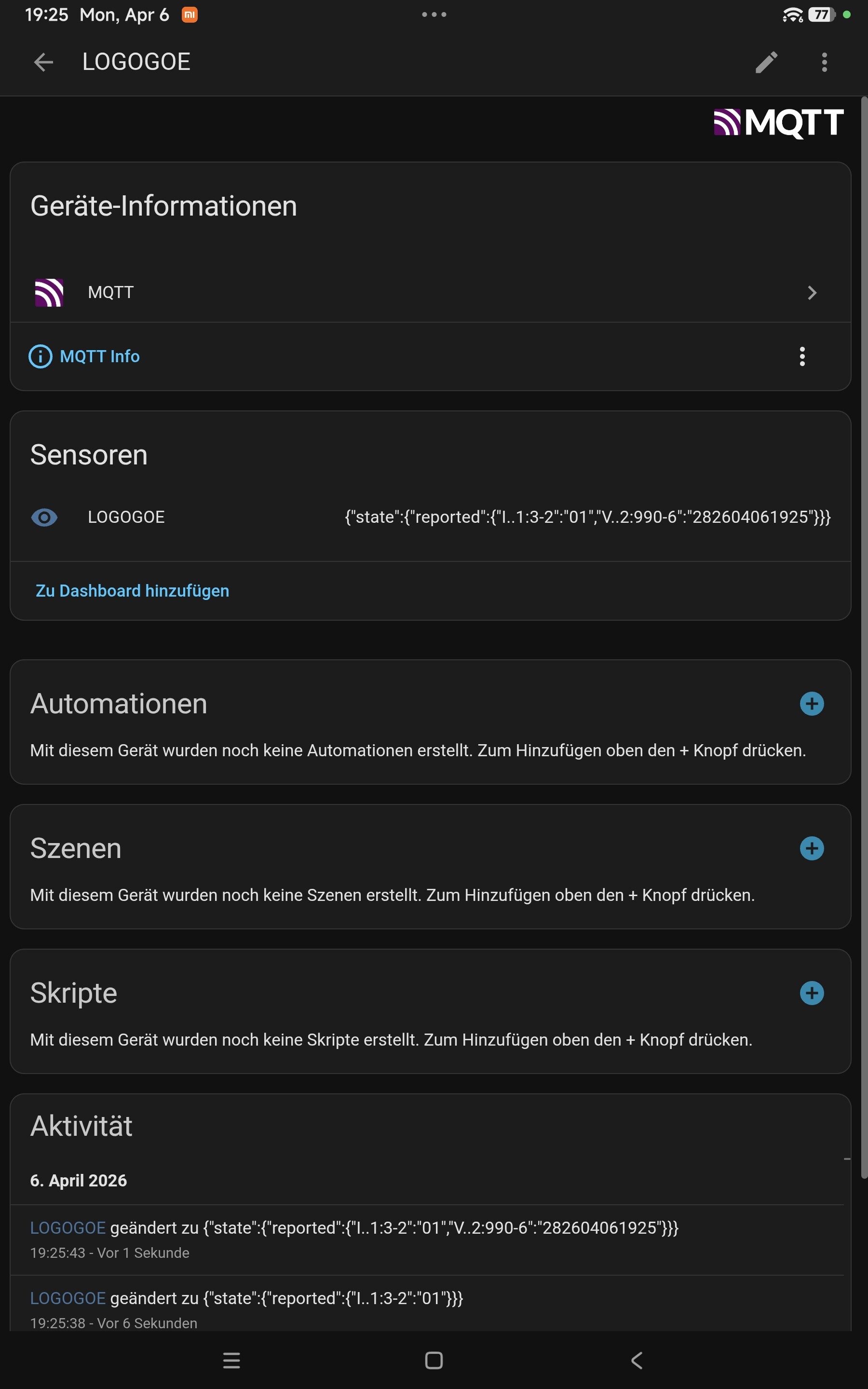868x1389 pixels.
Task: Open three-dot menu beside MQTT Info
Action: click(802, 356)
